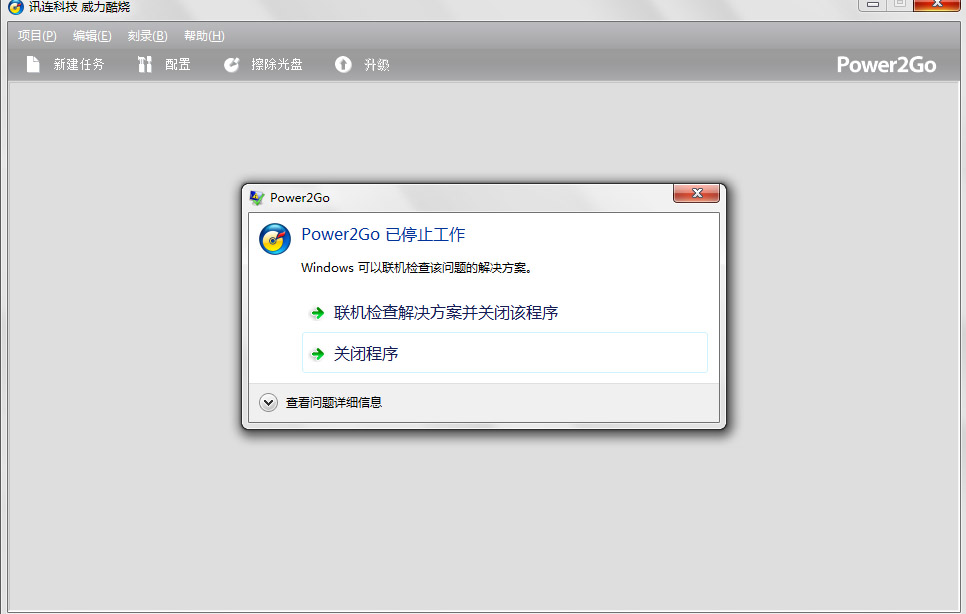The height and width of the screenshot is (614, 966).
Task: Click the 擦除光盘 disc icon
Action: [231, 64]
